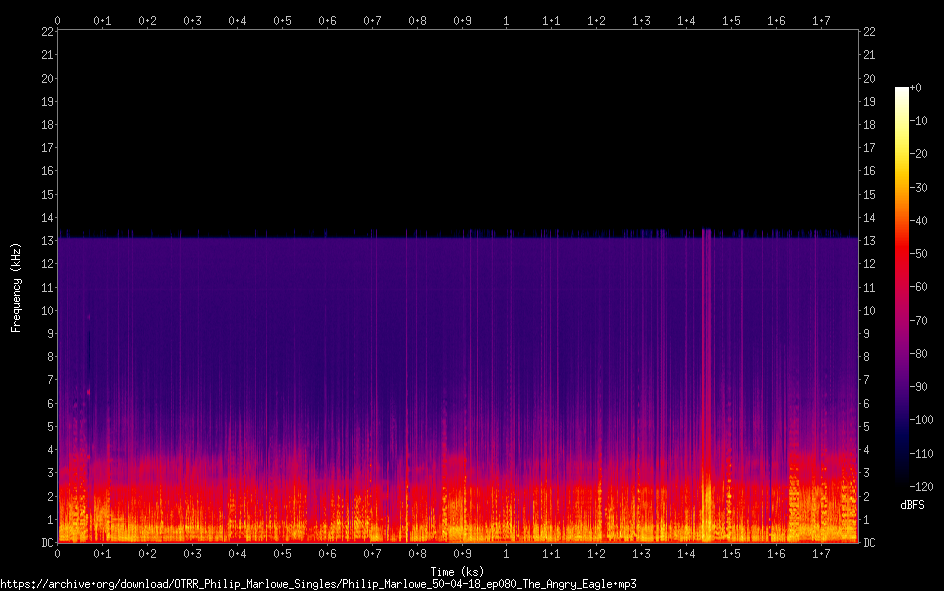Click the 10 kHz label on the right axis

click(869, 310)
